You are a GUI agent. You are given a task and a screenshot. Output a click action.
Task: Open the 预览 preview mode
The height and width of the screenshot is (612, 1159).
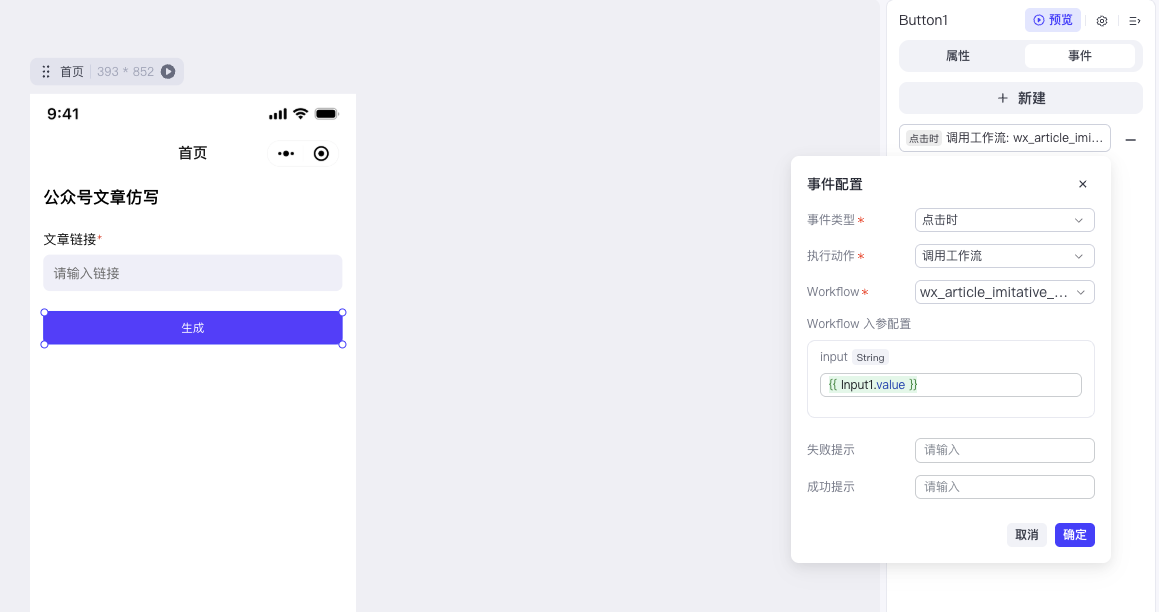(1052, 20)
